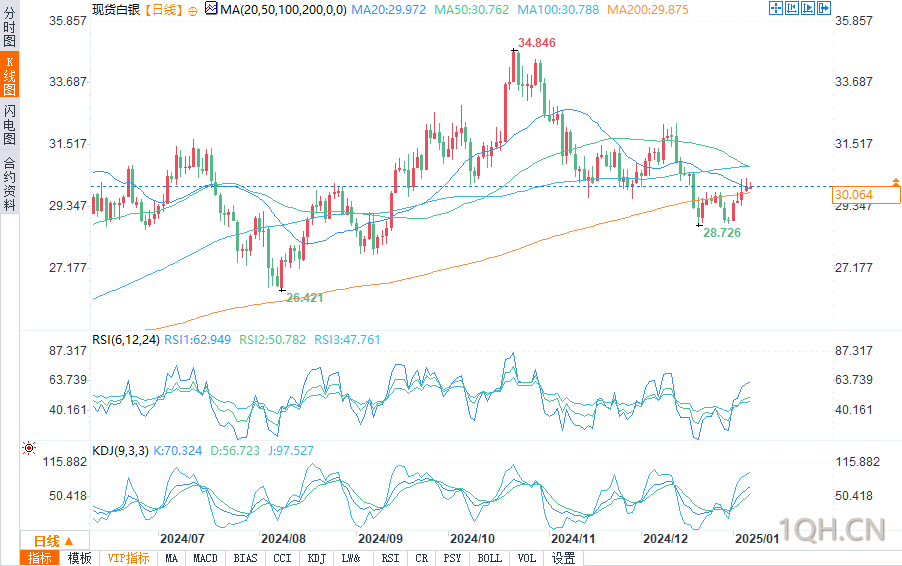Click the 28.726 low price label
The height and width of the screenshot is (566, 902).
(722, 233)
